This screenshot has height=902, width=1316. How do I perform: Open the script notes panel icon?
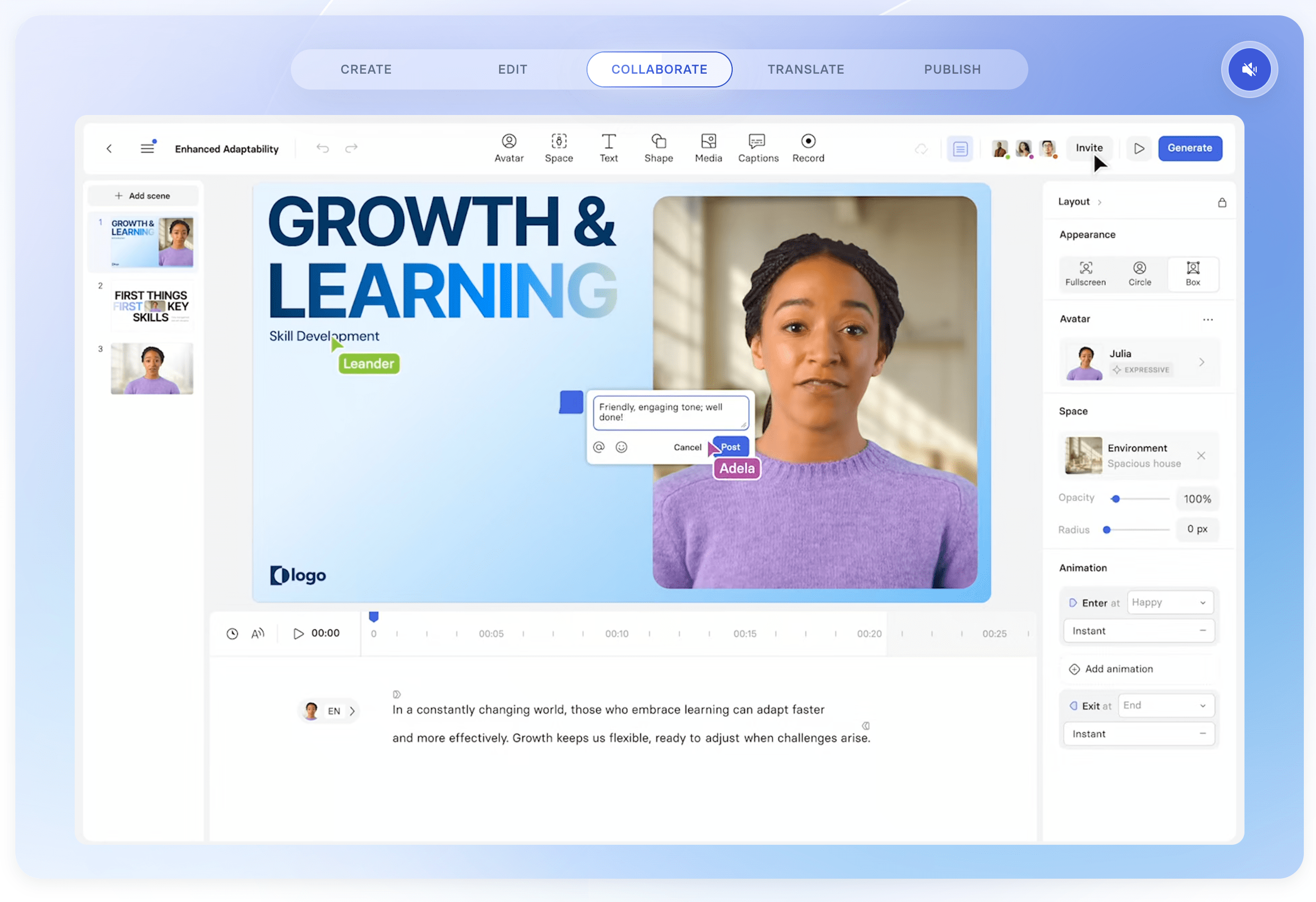[960, 149]
